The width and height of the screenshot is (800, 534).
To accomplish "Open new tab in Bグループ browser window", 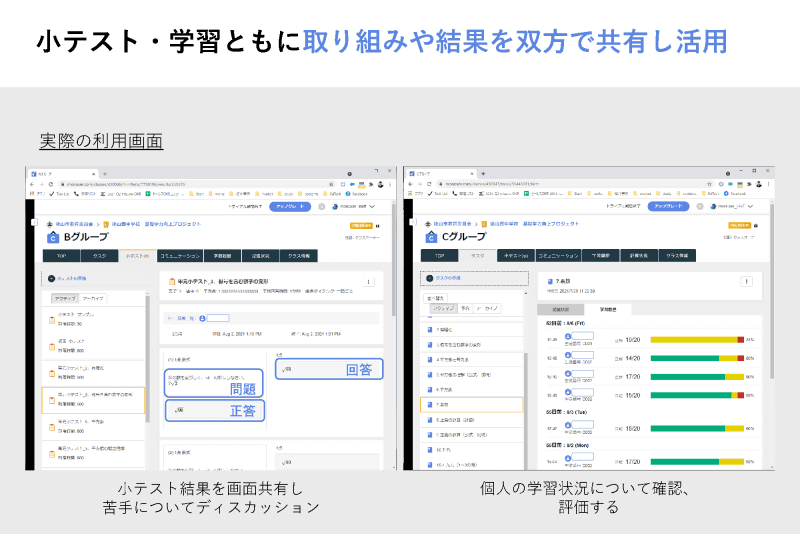I will point(105,174).
